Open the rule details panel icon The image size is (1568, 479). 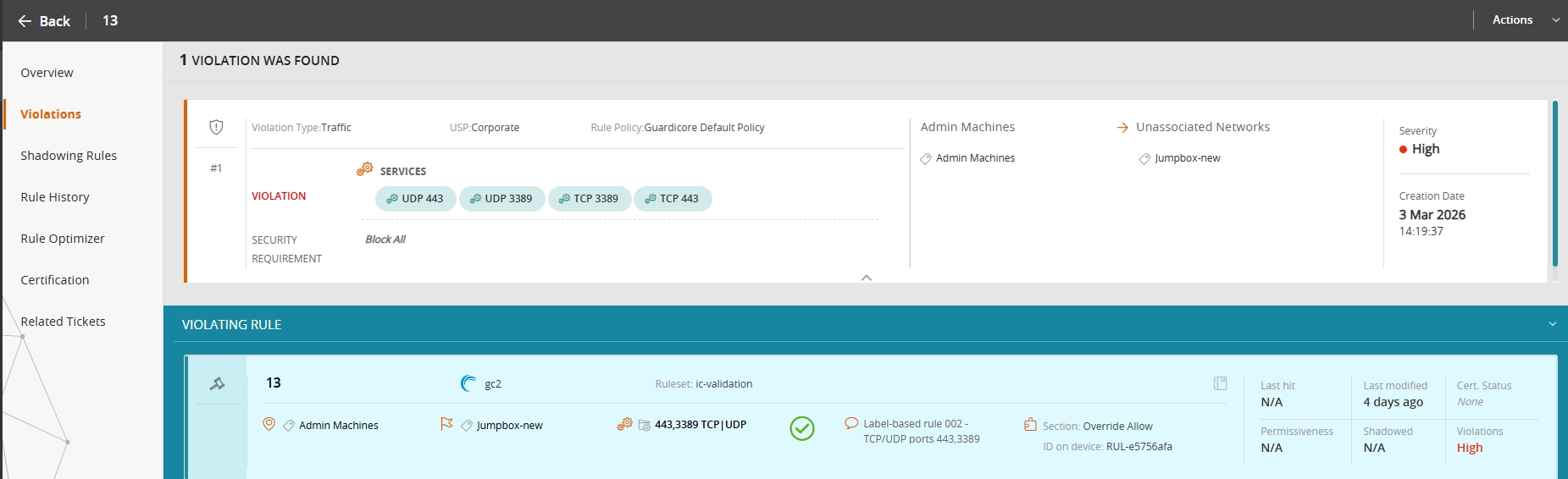(x=1220, y=383)
